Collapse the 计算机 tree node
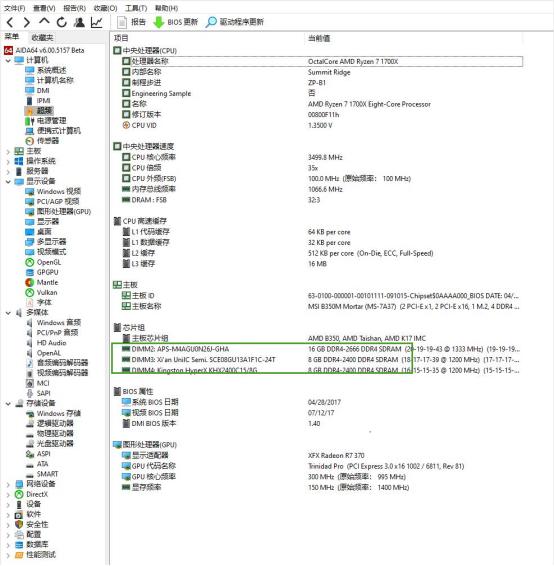Screen dimensions: 554x566 8,61
